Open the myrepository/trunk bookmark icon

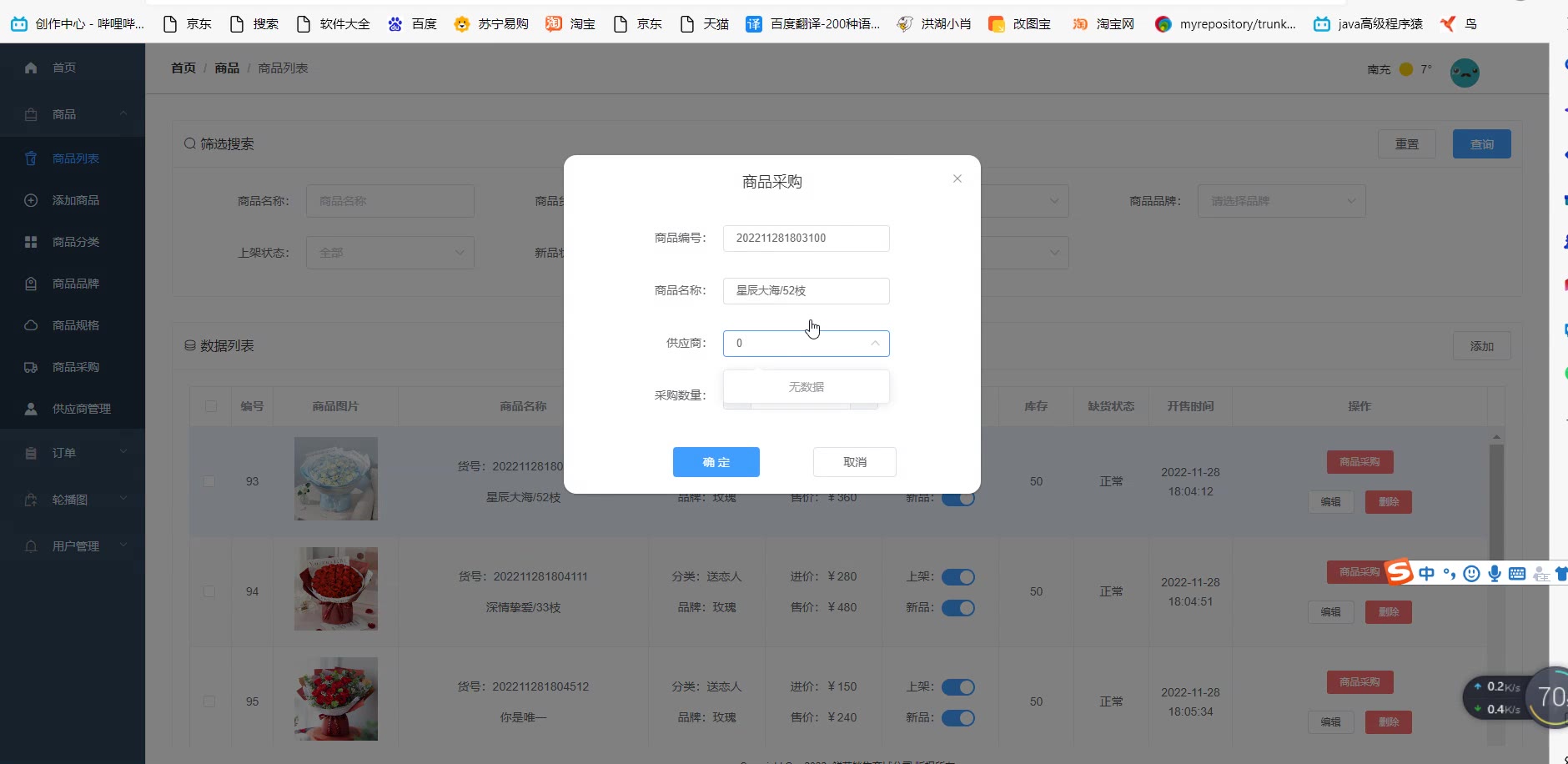pyautogui.click(x=1163, y=24)
